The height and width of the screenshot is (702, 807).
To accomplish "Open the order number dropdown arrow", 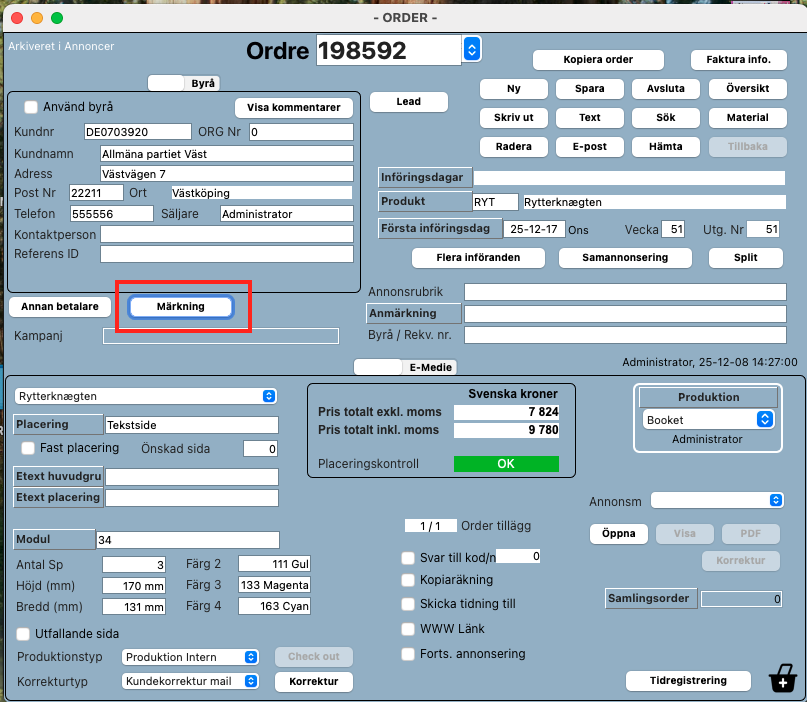I will point(472,48).
